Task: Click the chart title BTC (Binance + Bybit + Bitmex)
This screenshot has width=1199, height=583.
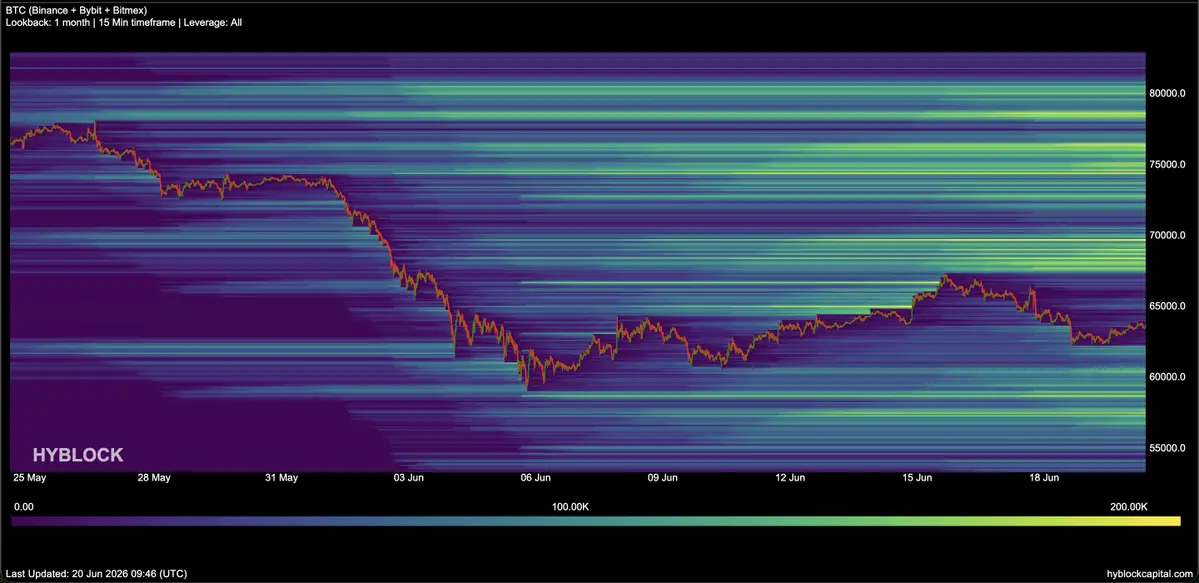Action: [76, 10]
